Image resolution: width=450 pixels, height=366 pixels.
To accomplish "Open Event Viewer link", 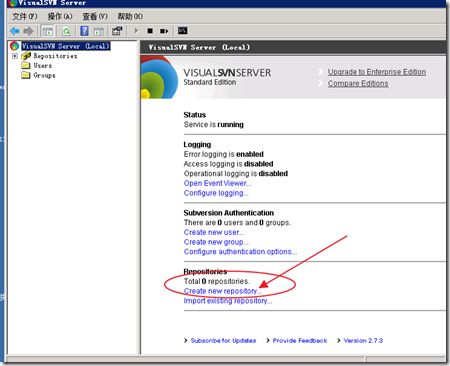I will 217,183.
